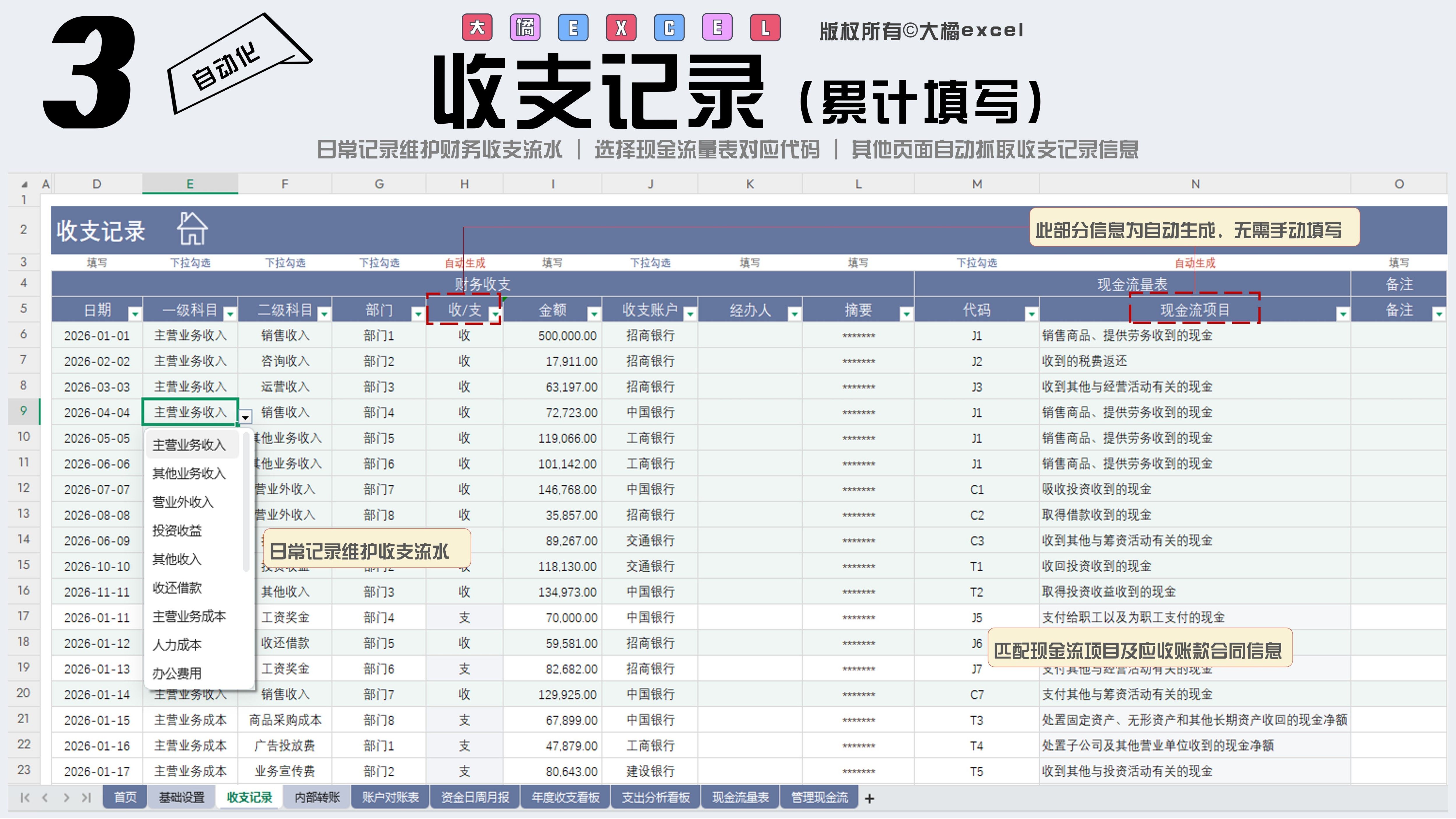The height and width of the screenshot is (819, 1456).
Task: Open the 现金流量表 sheet tab
Action: point(741,797)
